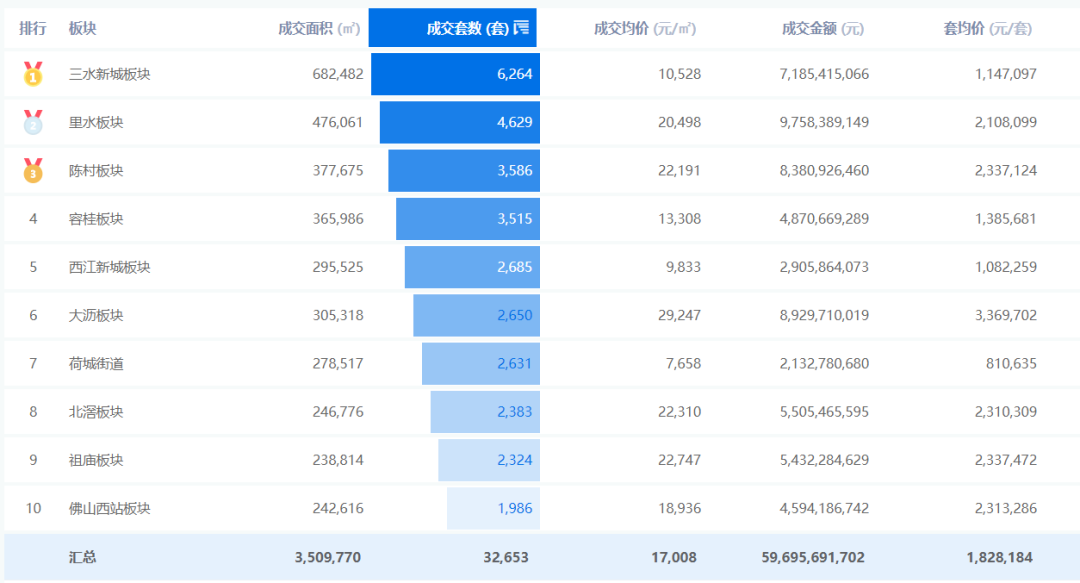The width and height of the screenshot is (1080, 583).
Task: Select the average price 22,191
Action: [679, 171]
